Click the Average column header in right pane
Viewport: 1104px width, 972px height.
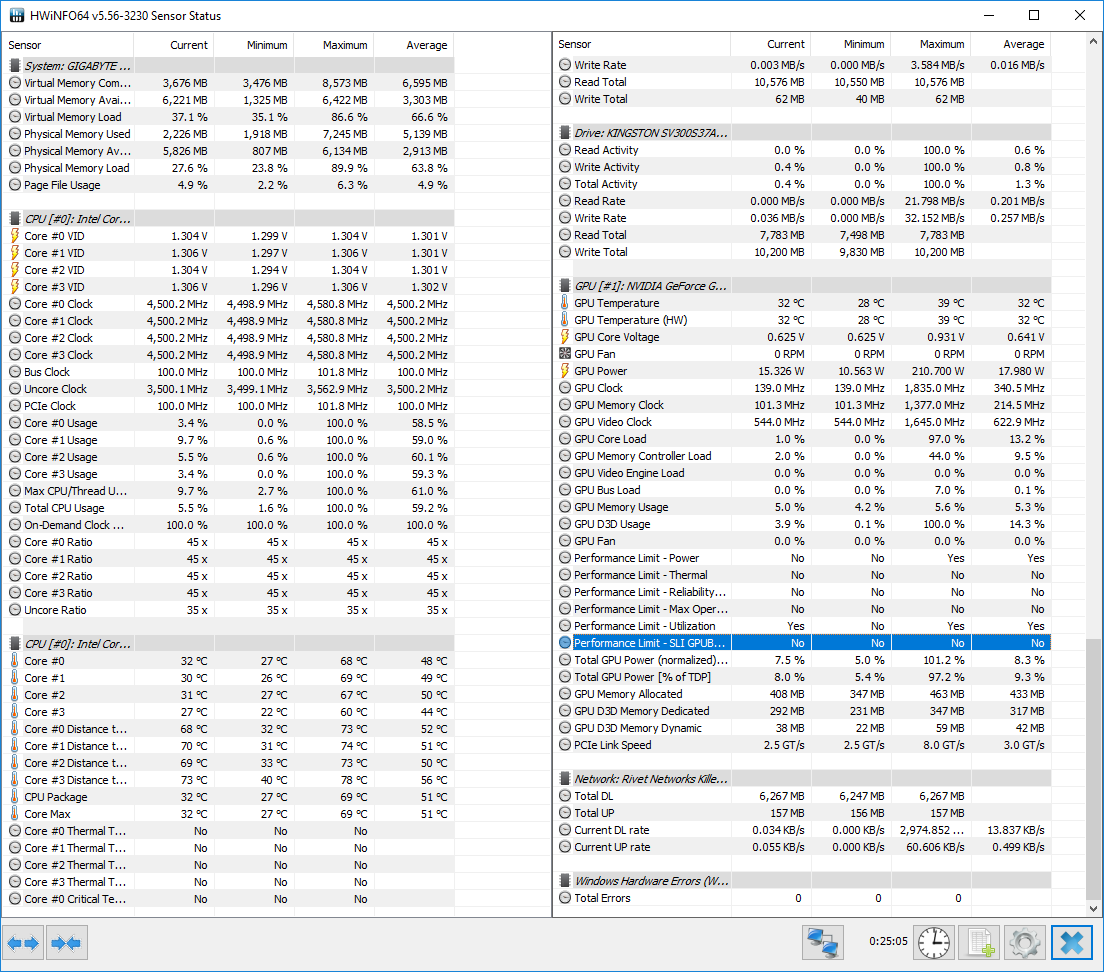(x=1011, y=44)
